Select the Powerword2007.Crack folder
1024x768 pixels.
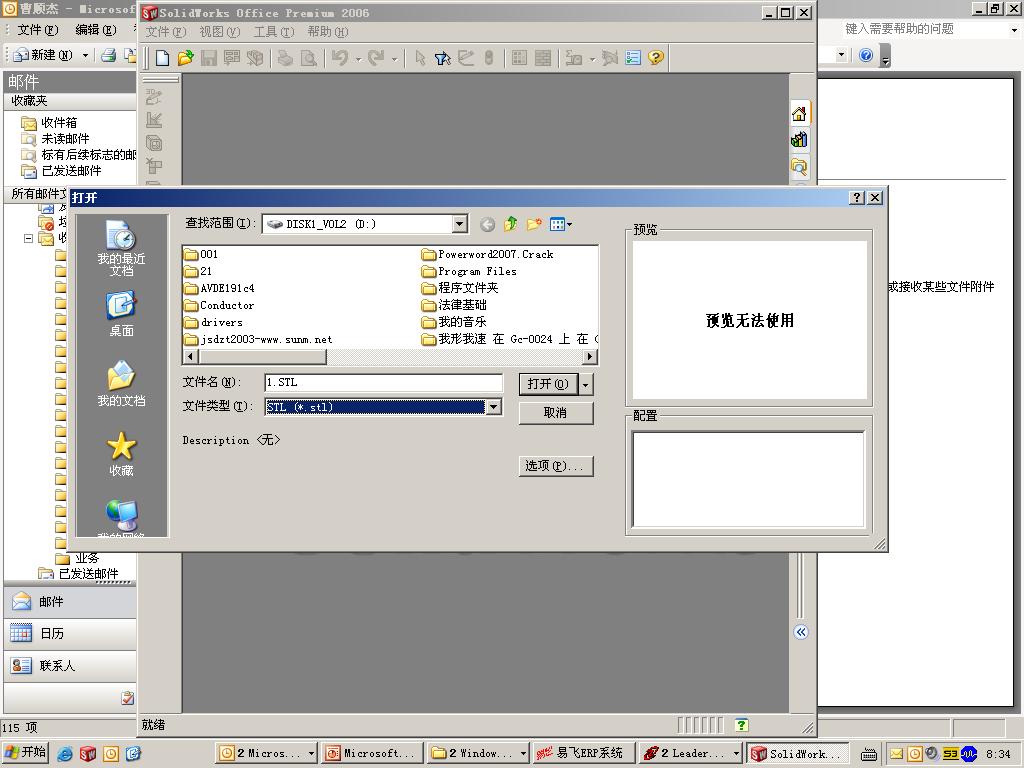[x=487, y=254]
